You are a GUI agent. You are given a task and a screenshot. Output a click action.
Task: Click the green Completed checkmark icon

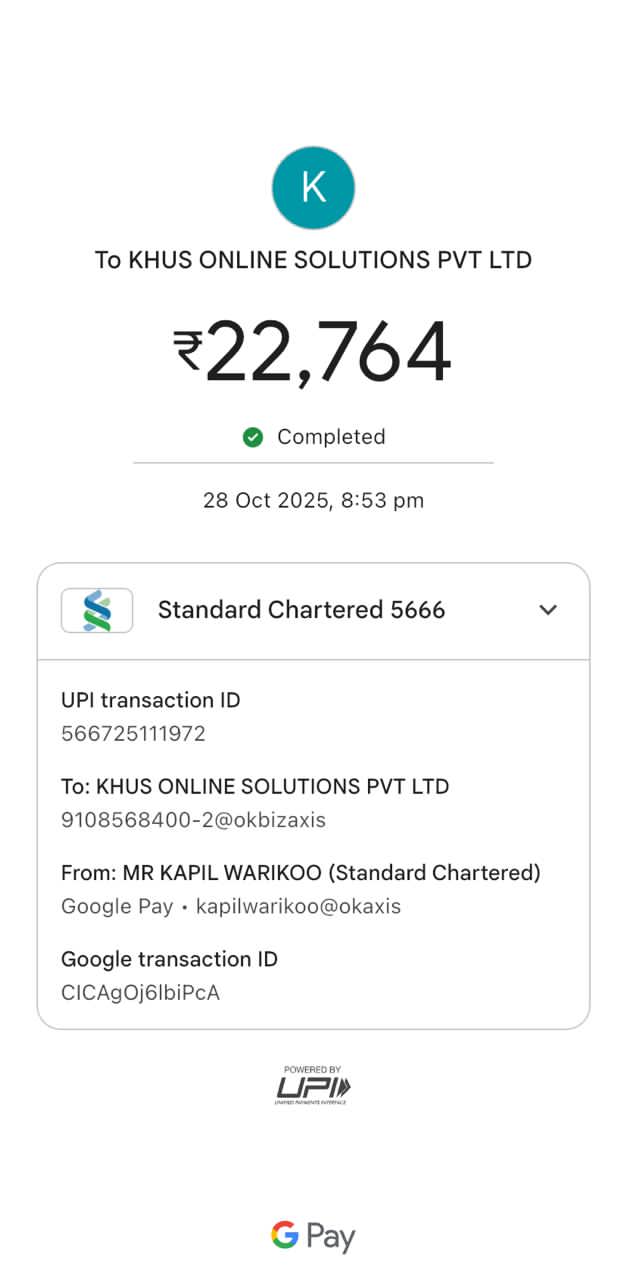253,437
